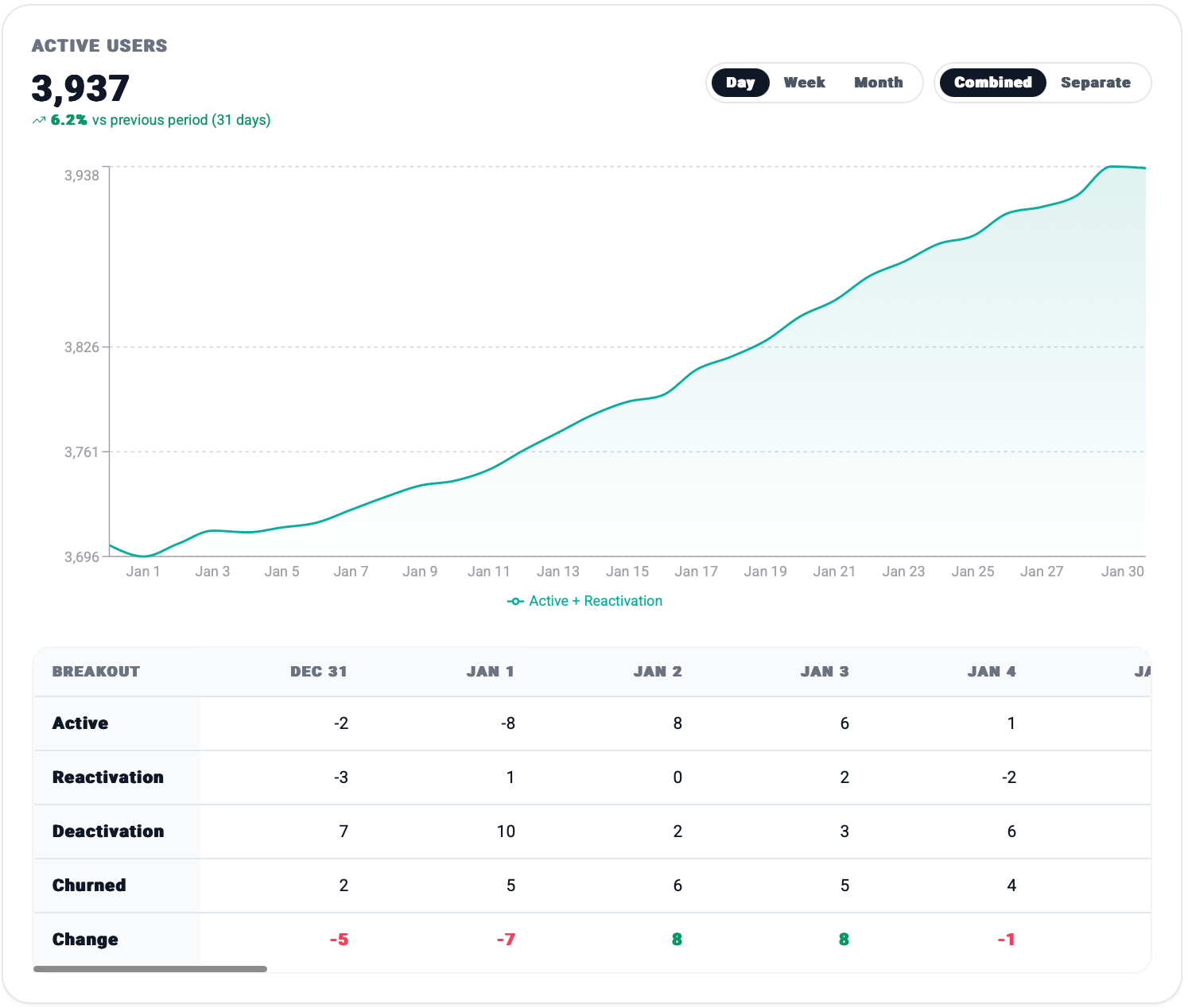1188x1008 pixels.
Task: Select the Combined view mode
Action: [x=992, y=83]
